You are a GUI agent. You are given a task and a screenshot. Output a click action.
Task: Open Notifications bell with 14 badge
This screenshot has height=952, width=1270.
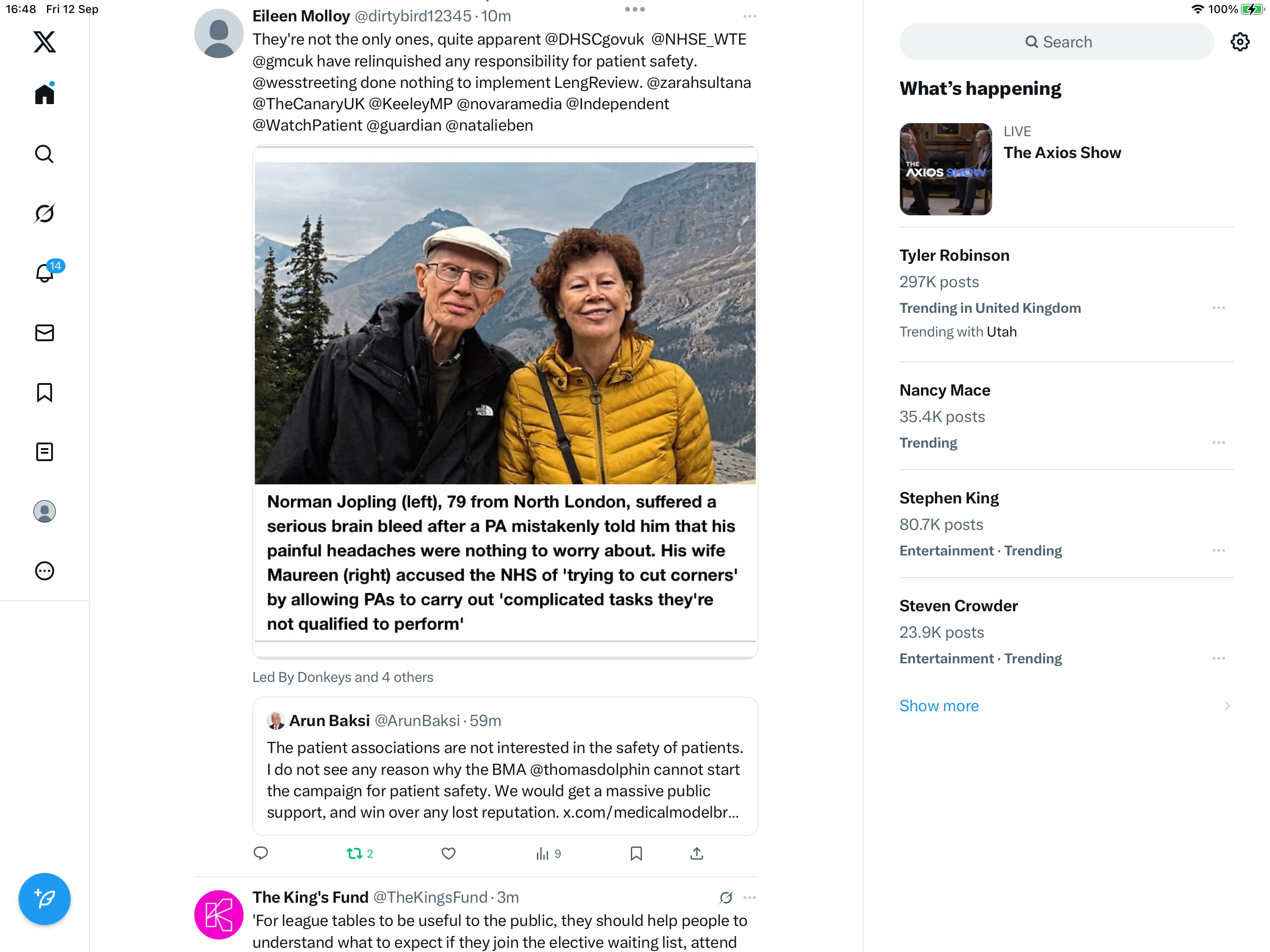45,273
